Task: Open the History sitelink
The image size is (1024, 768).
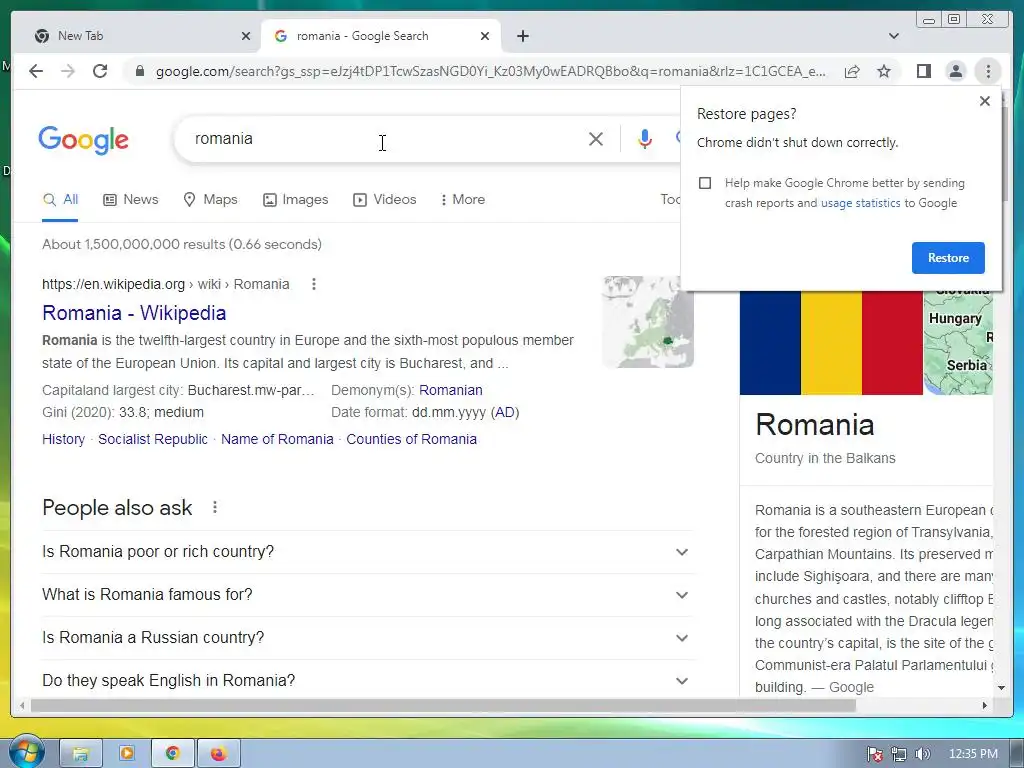Action: tap(63, 440)
